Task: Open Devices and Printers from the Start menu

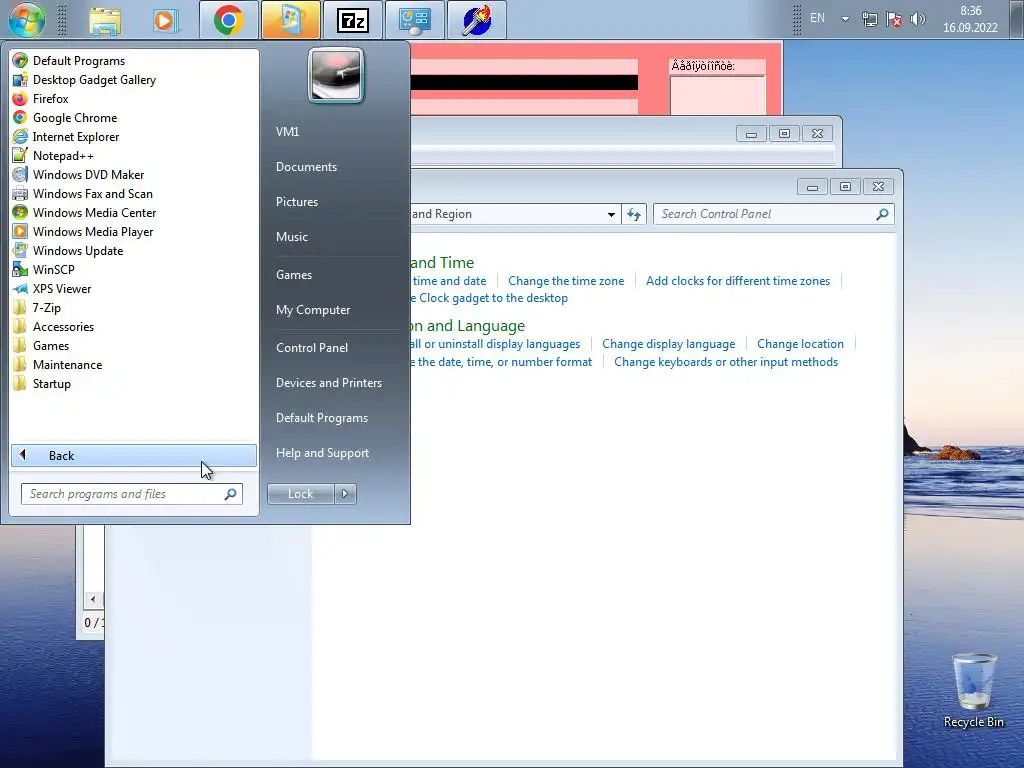Action: click(x=328, y=383)
